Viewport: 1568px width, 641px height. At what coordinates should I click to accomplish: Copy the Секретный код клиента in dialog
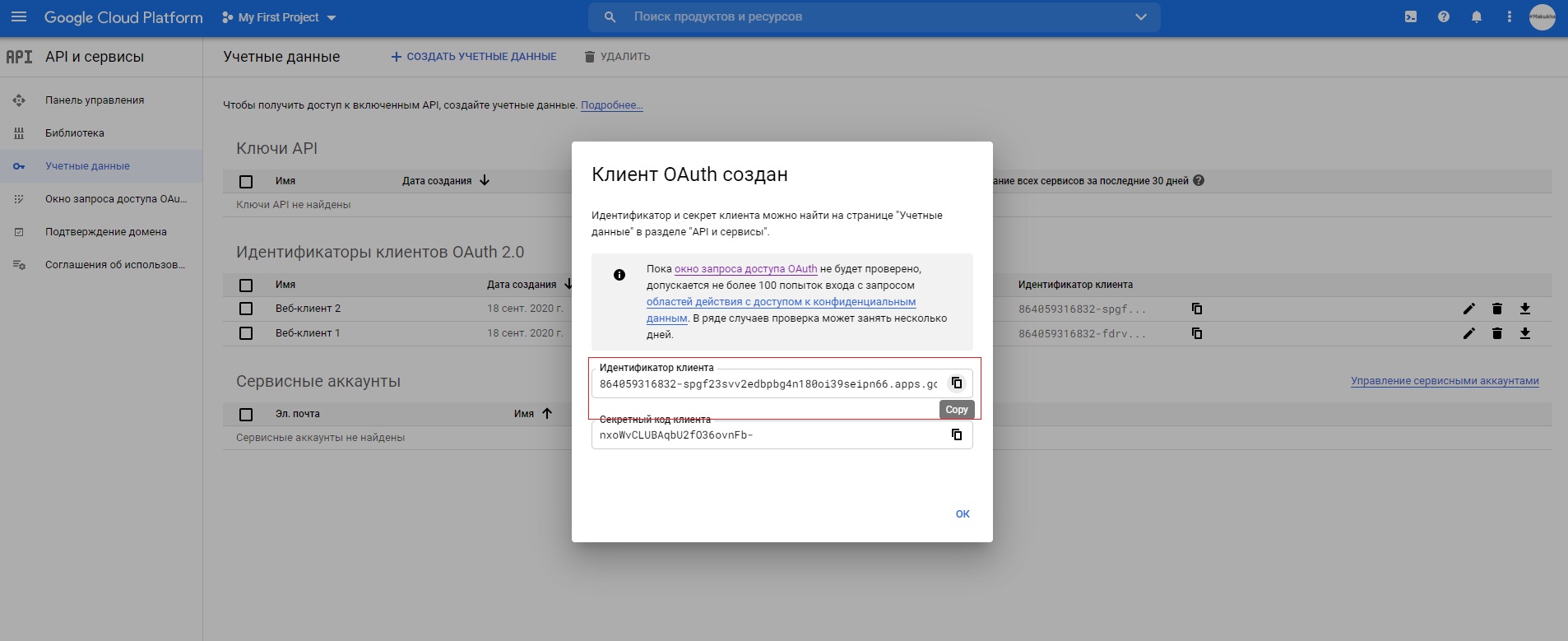pyautogui.click(x=957, y=434)
